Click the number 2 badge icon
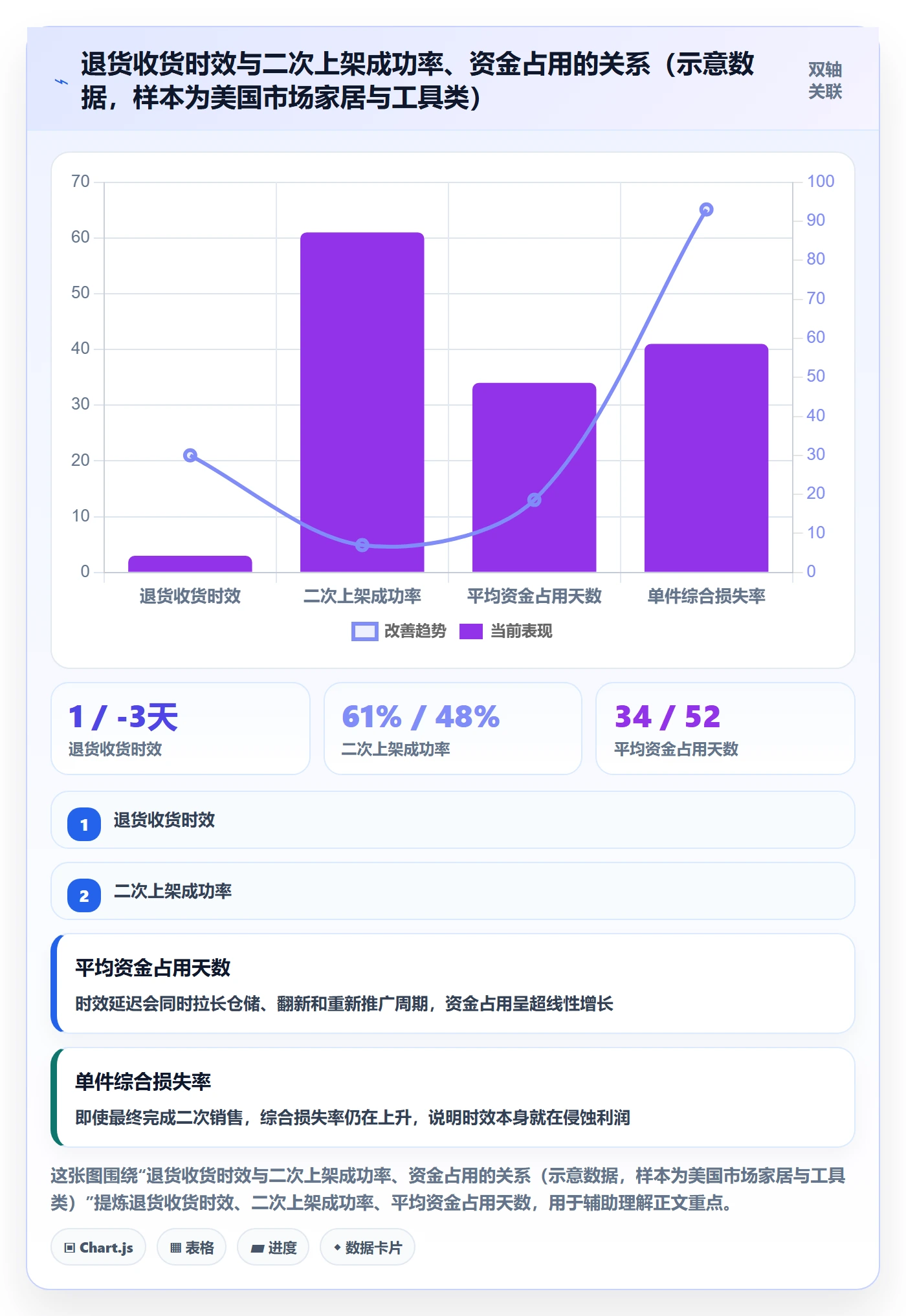 point(84,895)
